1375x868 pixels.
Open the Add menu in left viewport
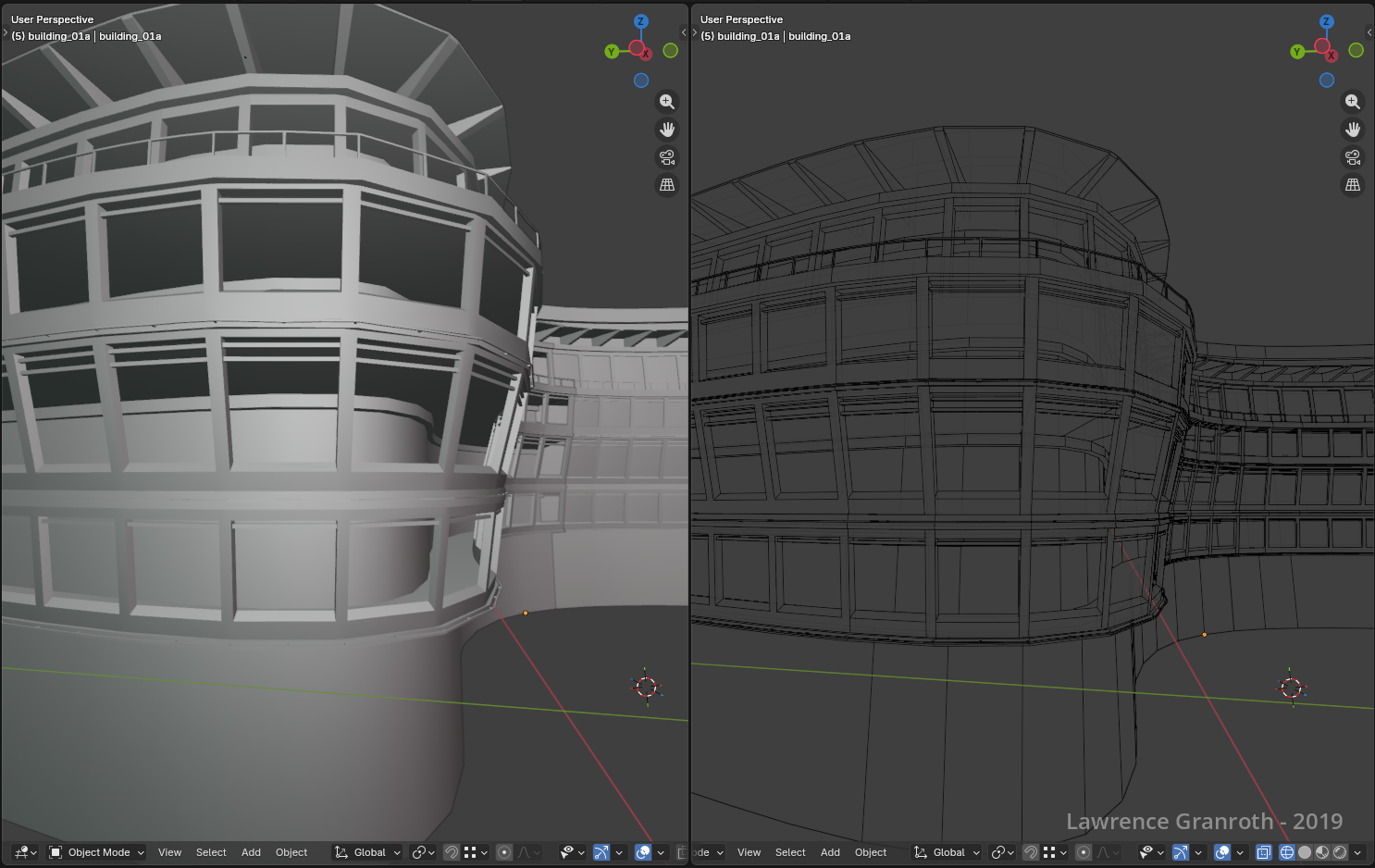point(251,852)
